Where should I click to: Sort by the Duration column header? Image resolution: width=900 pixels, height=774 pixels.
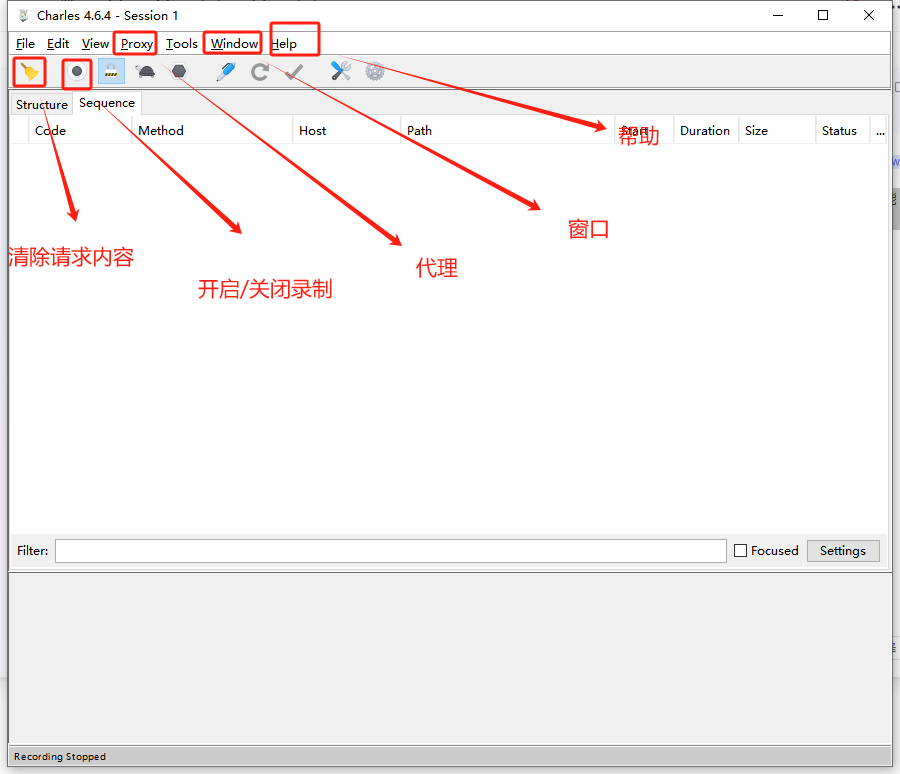tap(705, 130)
